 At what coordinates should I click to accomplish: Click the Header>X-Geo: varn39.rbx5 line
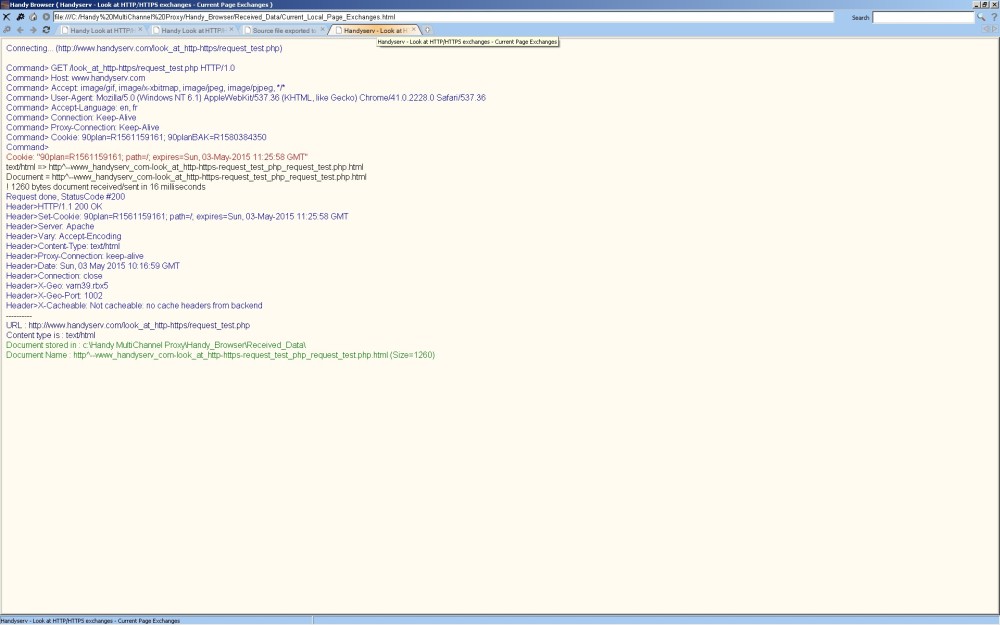[57, 286]
